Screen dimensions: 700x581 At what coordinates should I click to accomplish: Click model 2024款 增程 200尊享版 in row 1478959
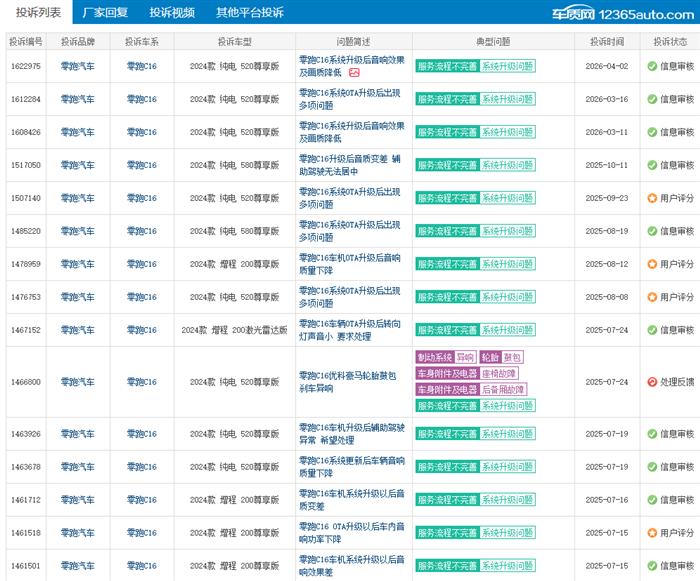click(x=234, y=264)
